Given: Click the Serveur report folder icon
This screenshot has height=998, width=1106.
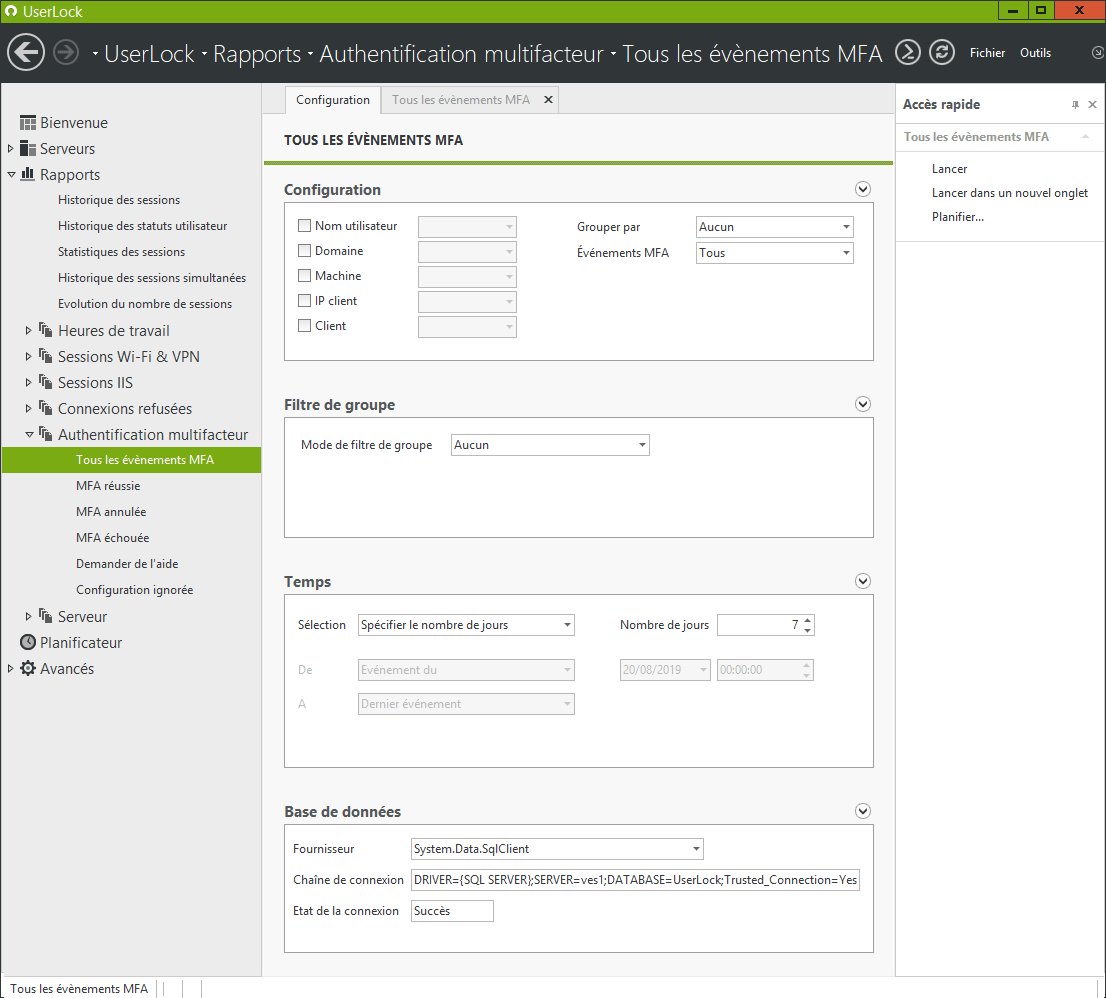Looking at the screenshot, I should (x=46, y=616).
